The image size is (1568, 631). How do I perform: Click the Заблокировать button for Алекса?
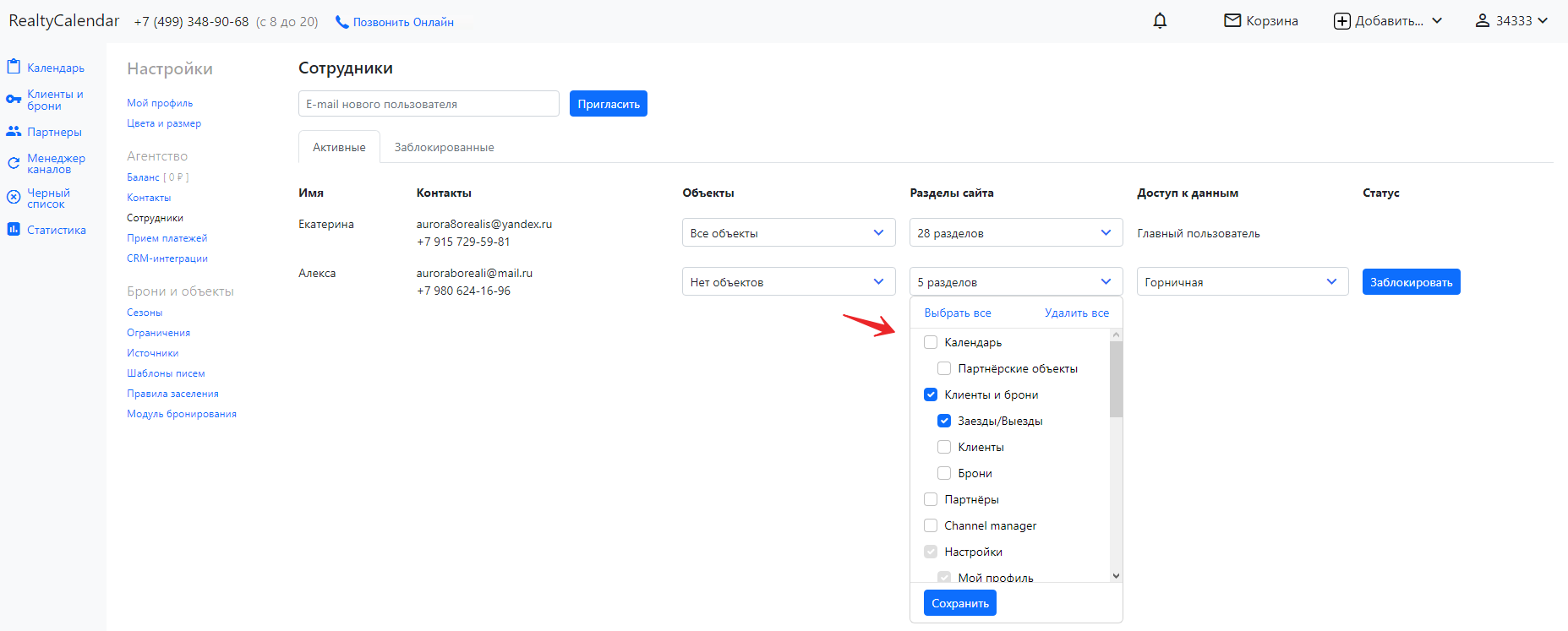pos(1411,281)
